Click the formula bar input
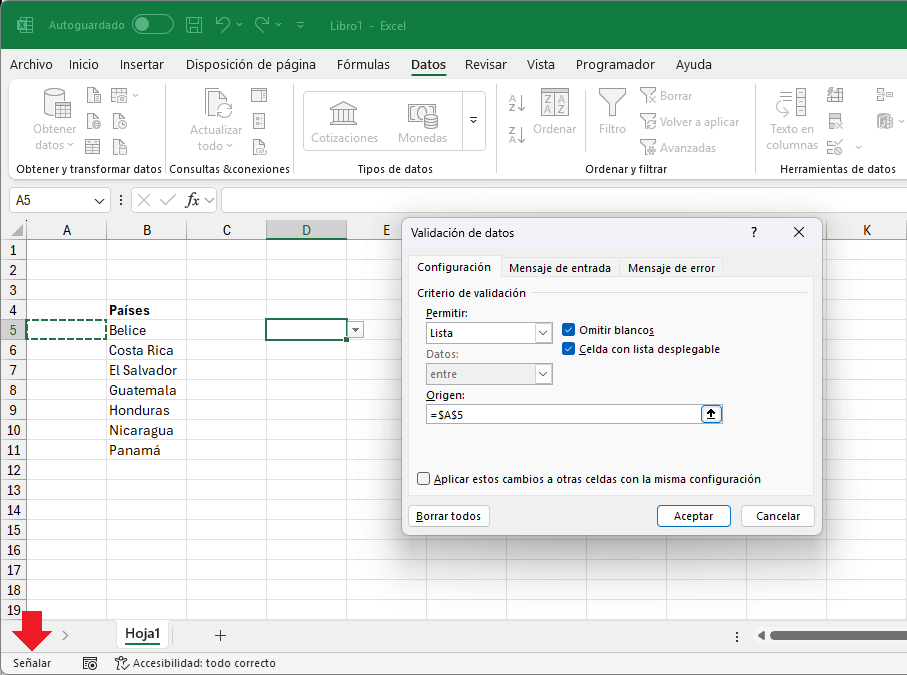The image size is (907, 675). [564, 200]
